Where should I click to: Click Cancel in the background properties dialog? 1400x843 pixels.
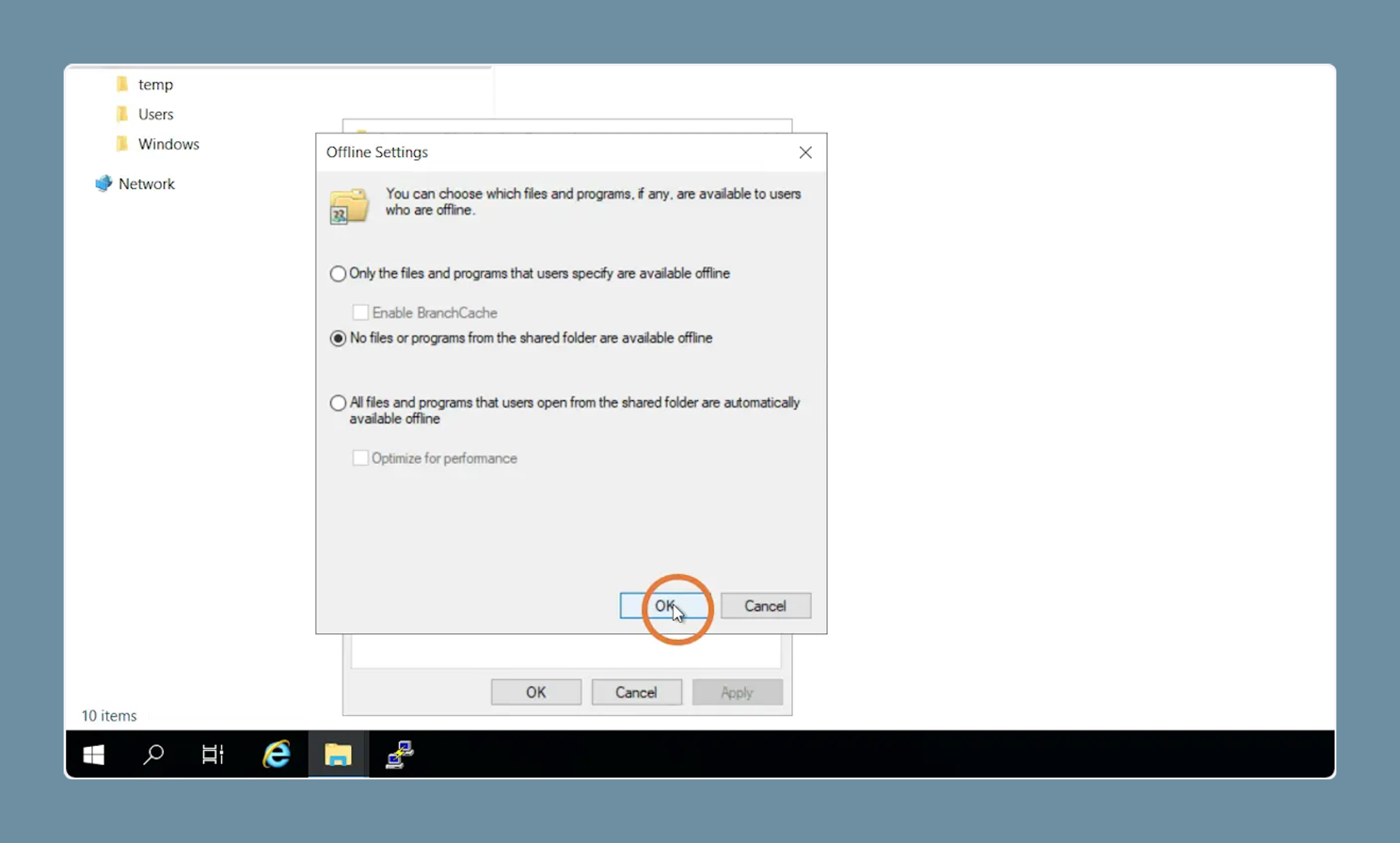636,692
